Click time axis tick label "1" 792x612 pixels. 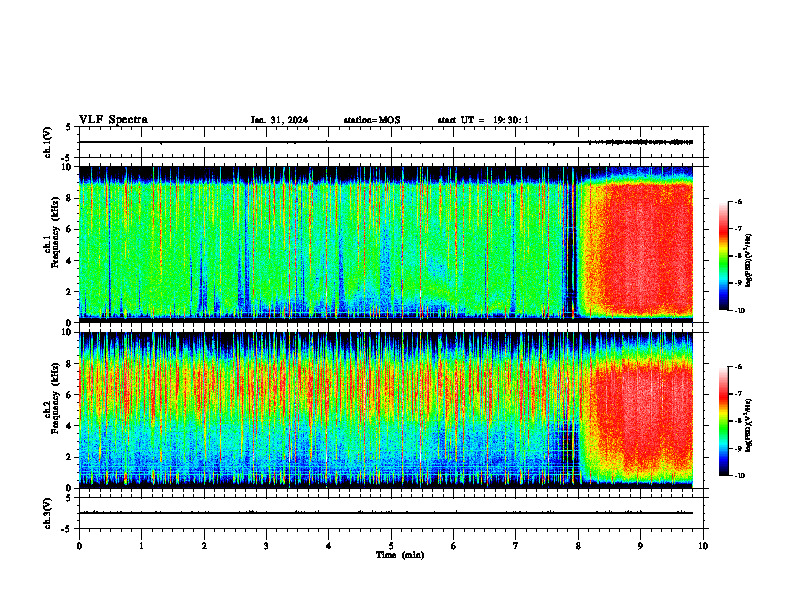coord(141,546)
